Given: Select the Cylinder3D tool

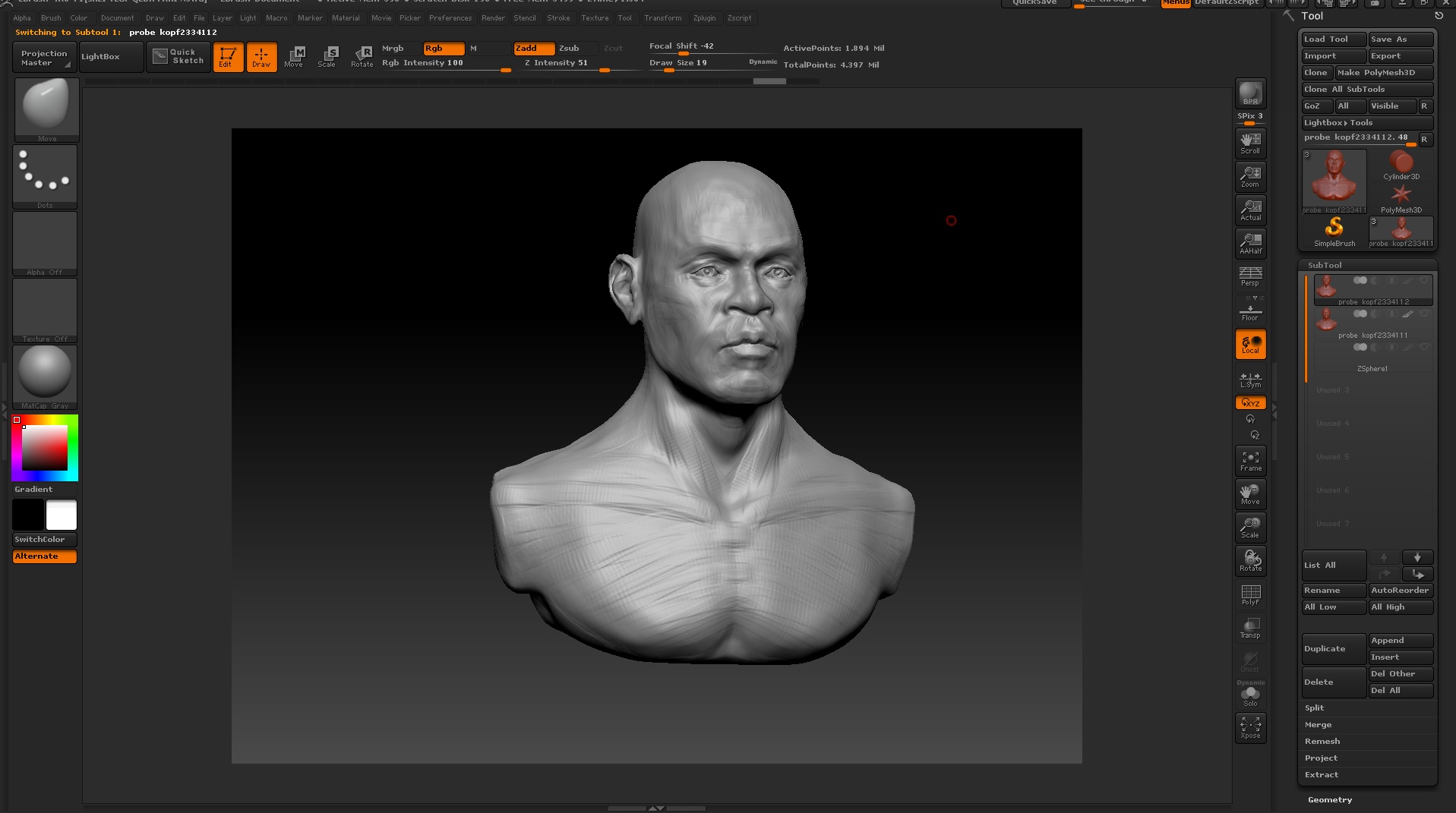Looking at the screenshot, I should coord(1401,165).
